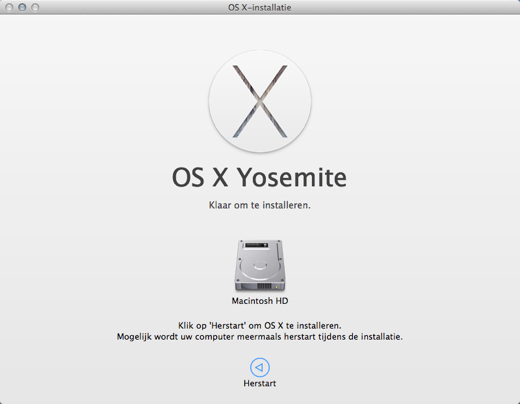Close the OS X-installatie window
This screenshot has height=404, width=520.
pos(9,7)
